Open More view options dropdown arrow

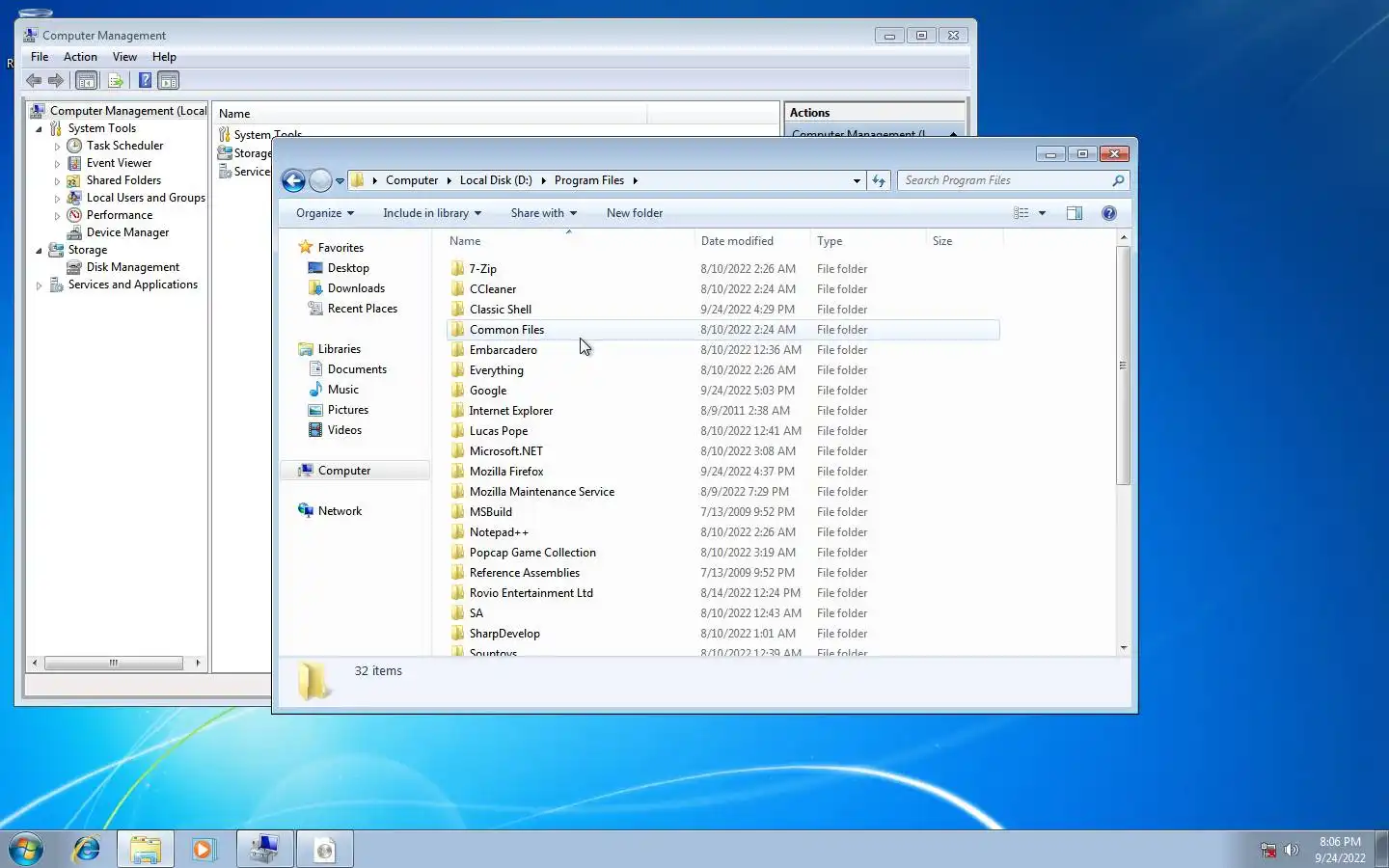tap(1042, 213)
